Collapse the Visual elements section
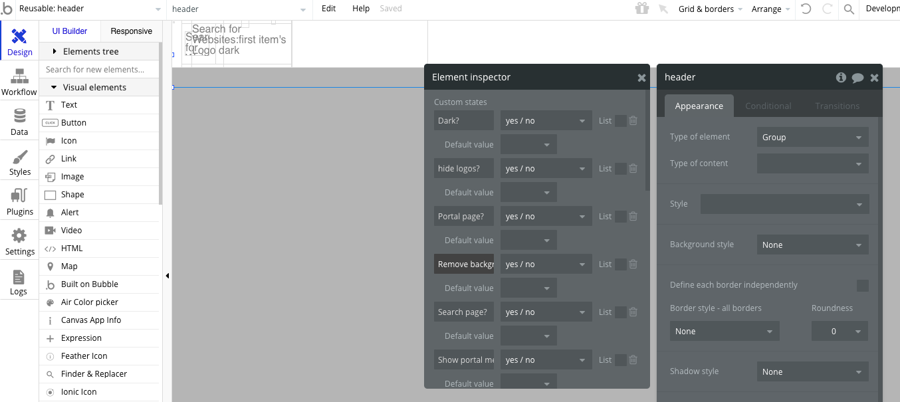Screen dimensions: 900x402 tap(54, 88)
